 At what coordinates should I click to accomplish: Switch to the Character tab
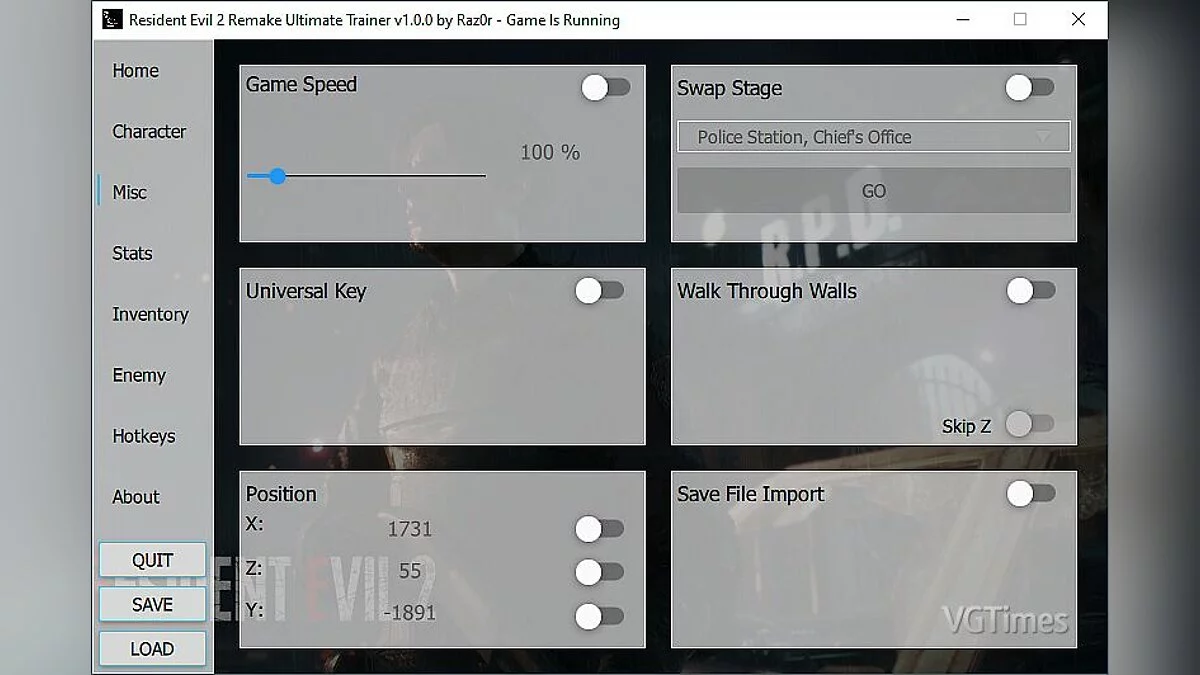pos(149,132)
